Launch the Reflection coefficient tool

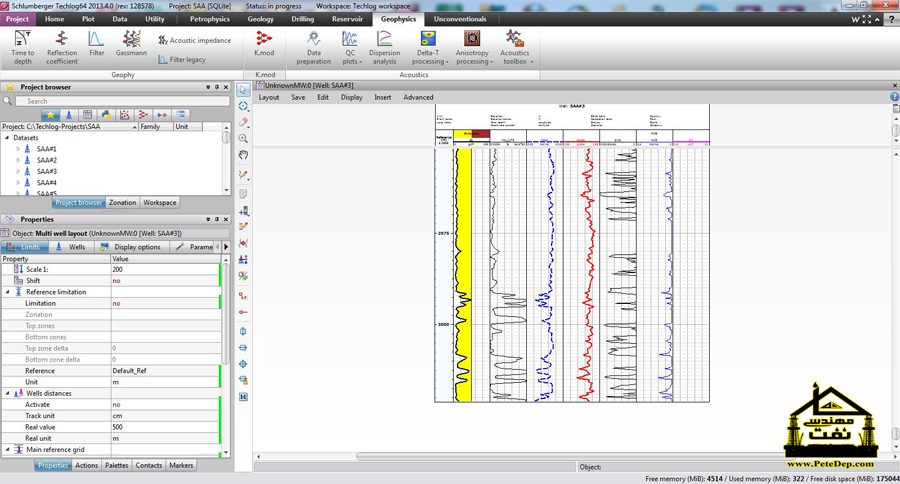click(x=62, y=47)
